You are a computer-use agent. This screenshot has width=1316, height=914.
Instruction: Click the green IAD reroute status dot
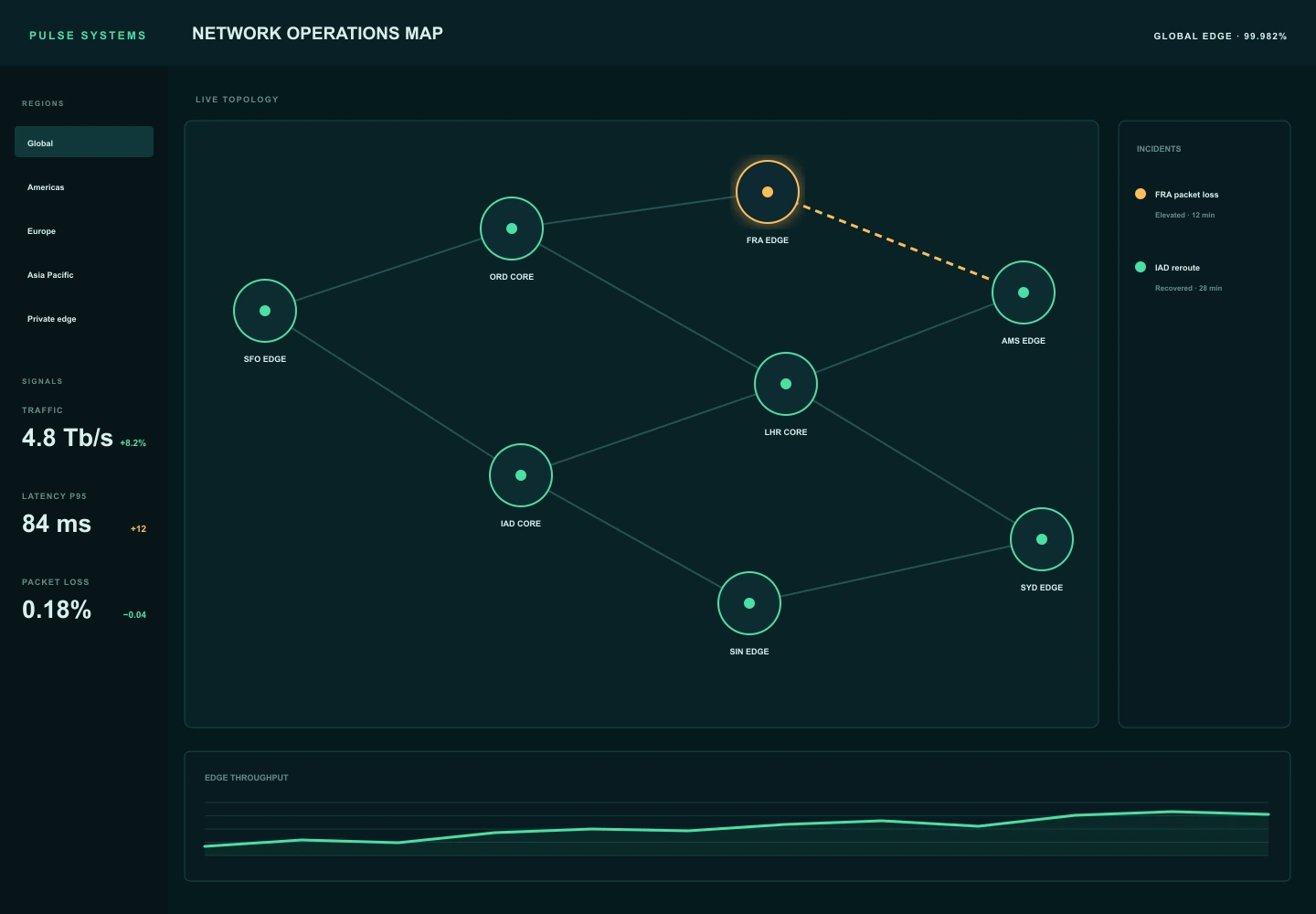(x=1141, y=267)
